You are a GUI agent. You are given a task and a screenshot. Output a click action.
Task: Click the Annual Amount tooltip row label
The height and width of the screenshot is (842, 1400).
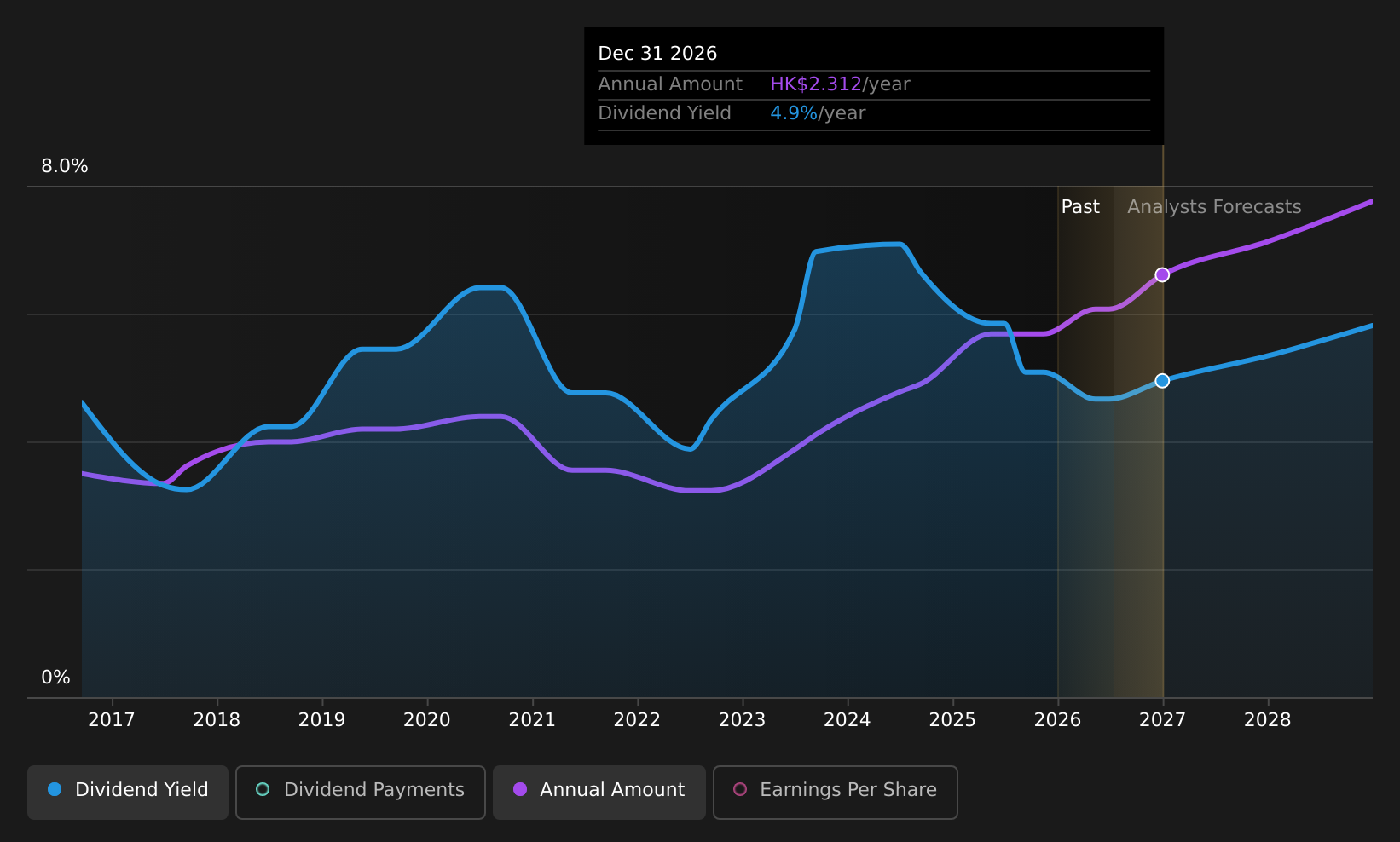point(670,84)
